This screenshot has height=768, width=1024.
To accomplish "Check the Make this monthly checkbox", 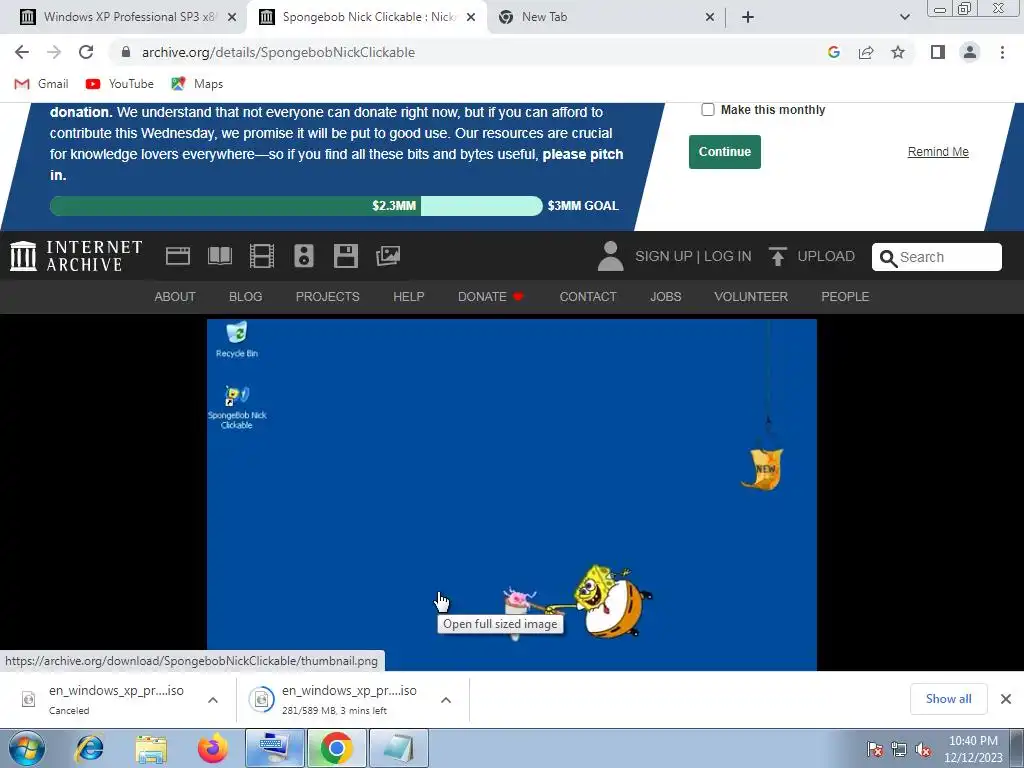I will (707, 110).
